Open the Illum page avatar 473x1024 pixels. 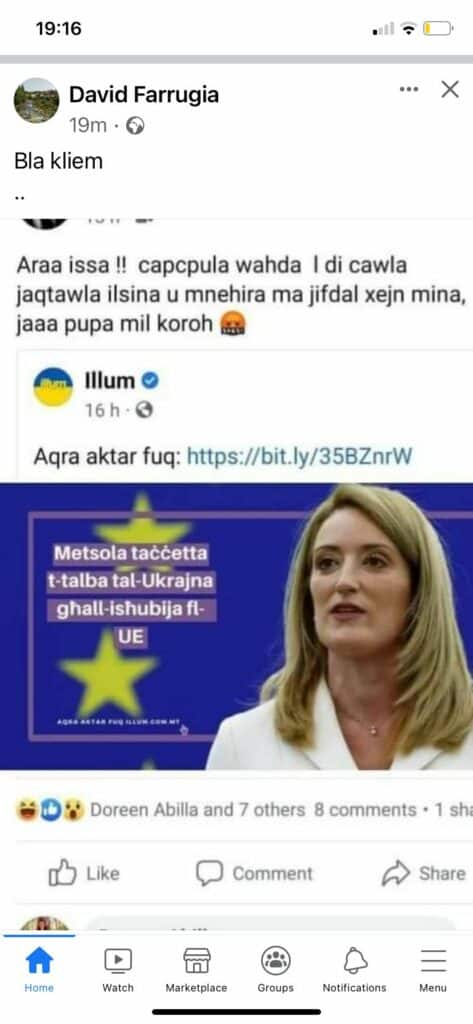(x=53, y=387)
